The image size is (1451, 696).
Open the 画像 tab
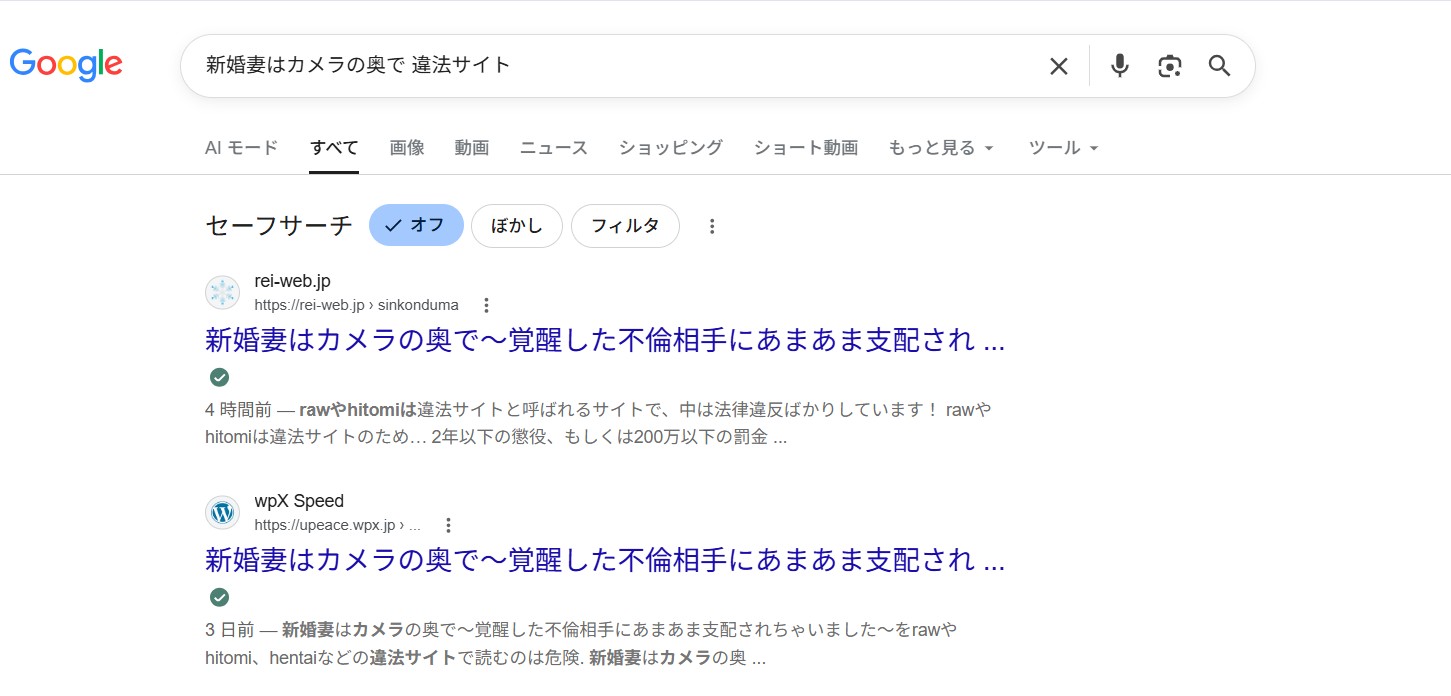click(407, 147)
